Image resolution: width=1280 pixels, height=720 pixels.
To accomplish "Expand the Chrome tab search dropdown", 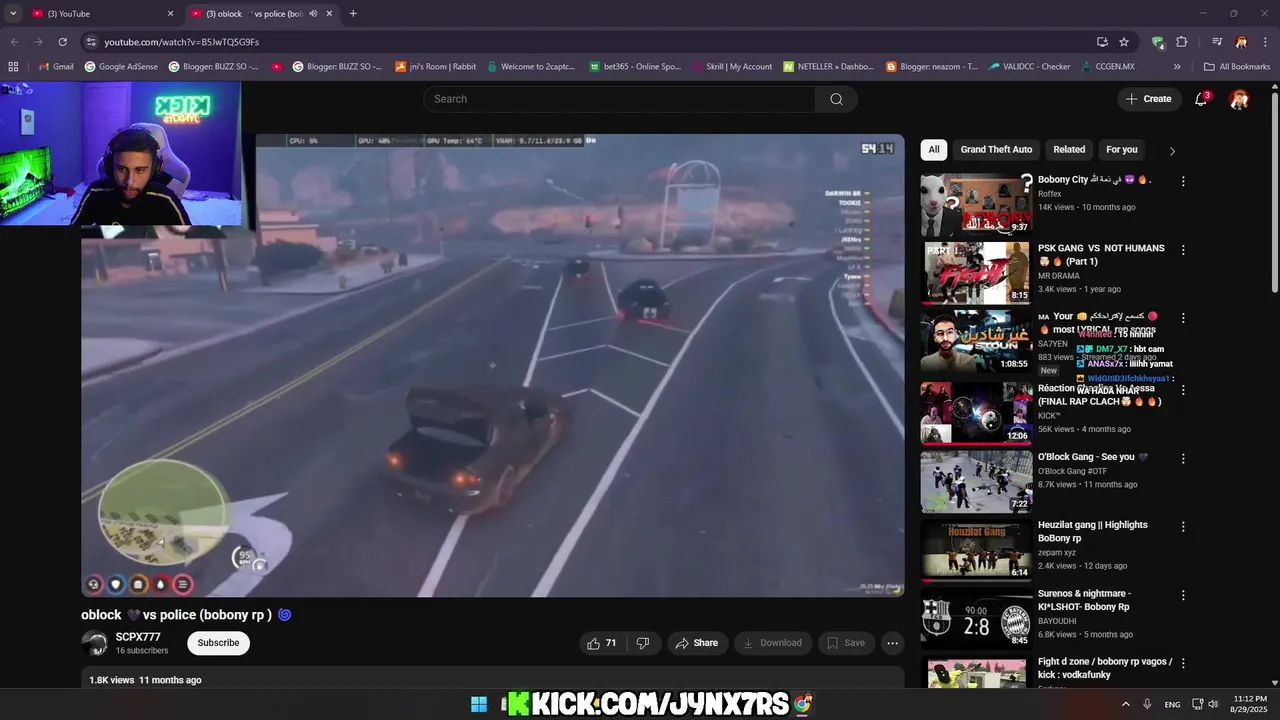I will click(x=13, y=14).
